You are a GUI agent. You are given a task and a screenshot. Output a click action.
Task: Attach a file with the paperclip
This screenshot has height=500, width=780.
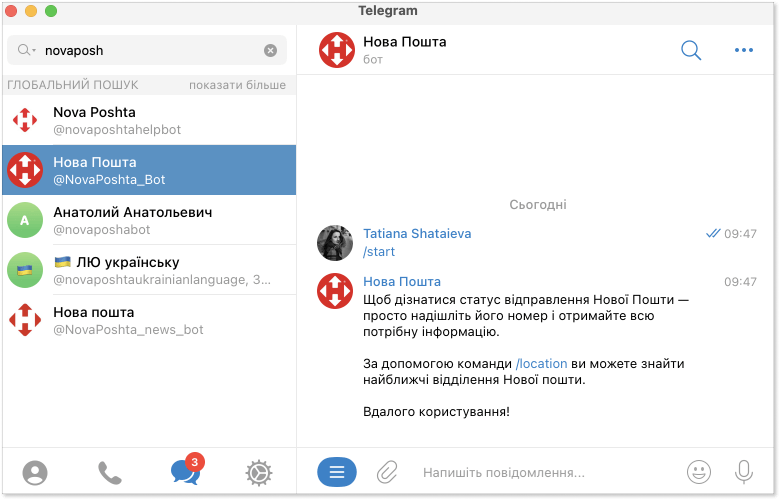[387, 472]
